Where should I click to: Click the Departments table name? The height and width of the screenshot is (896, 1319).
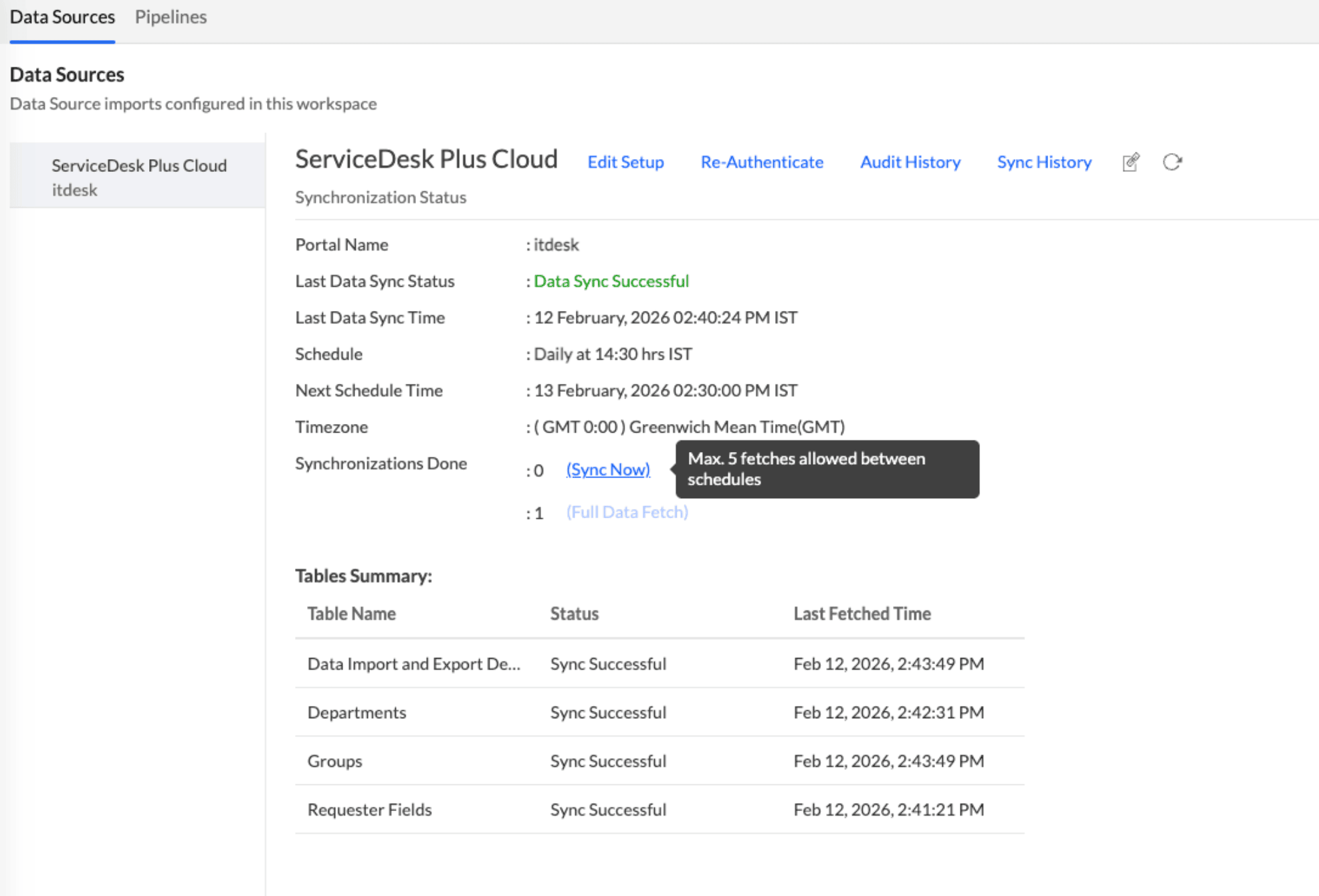357,712
